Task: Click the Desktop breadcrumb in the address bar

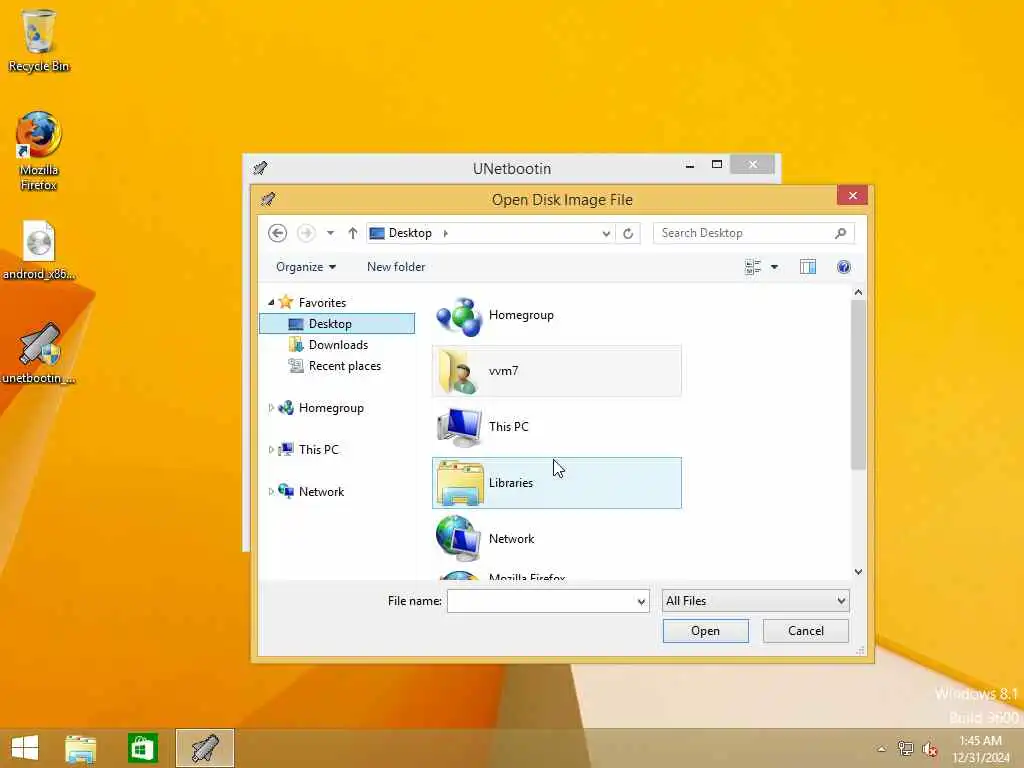Action: pyautogui.click(x=410, y=233)
